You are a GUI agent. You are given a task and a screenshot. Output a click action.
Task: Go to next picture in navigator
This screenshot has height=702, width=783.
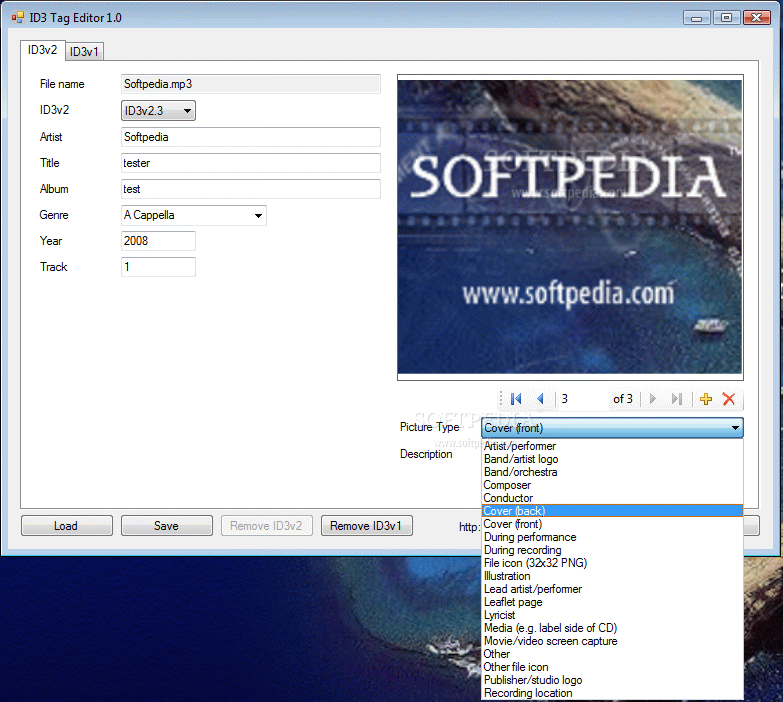[652, 399]
